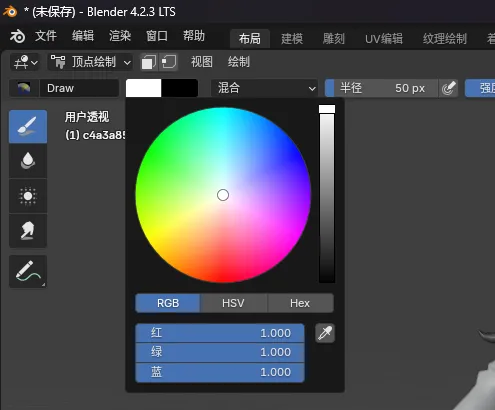This screenshot has width=495, height=410.
Task: Click the 红 red value field
Action: click(220, 333)
